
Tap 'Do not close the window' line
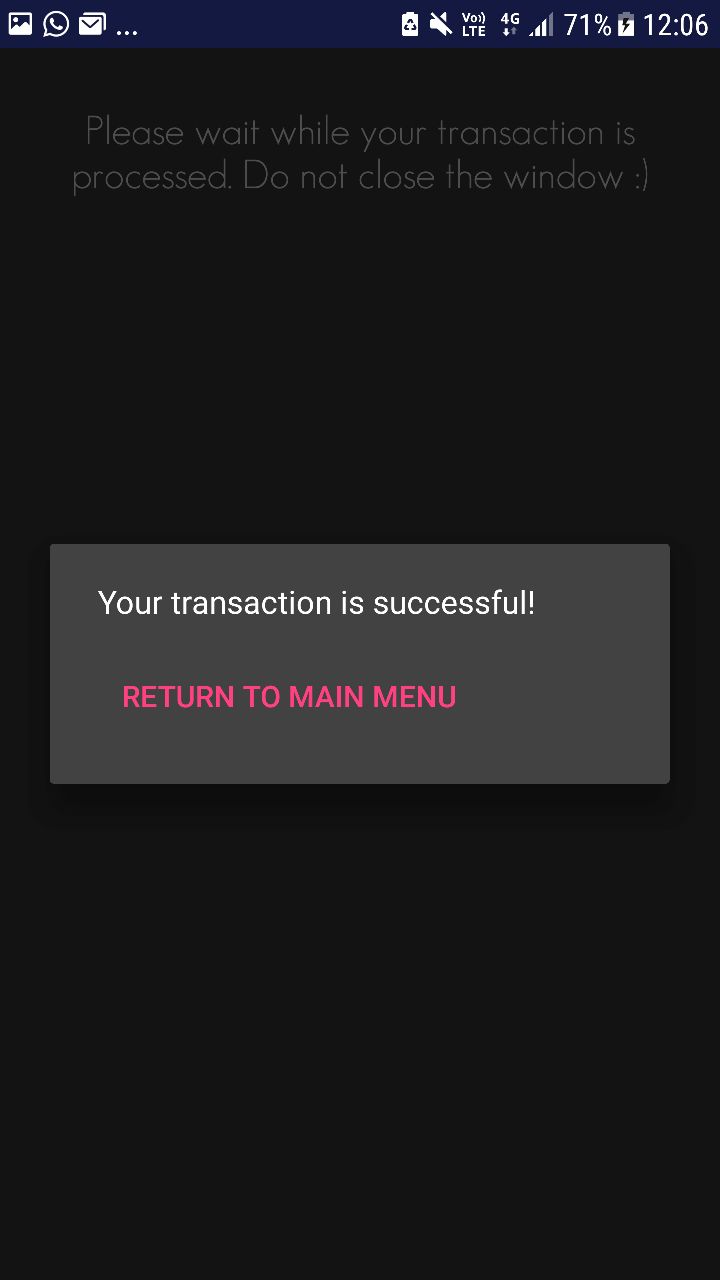432,177
